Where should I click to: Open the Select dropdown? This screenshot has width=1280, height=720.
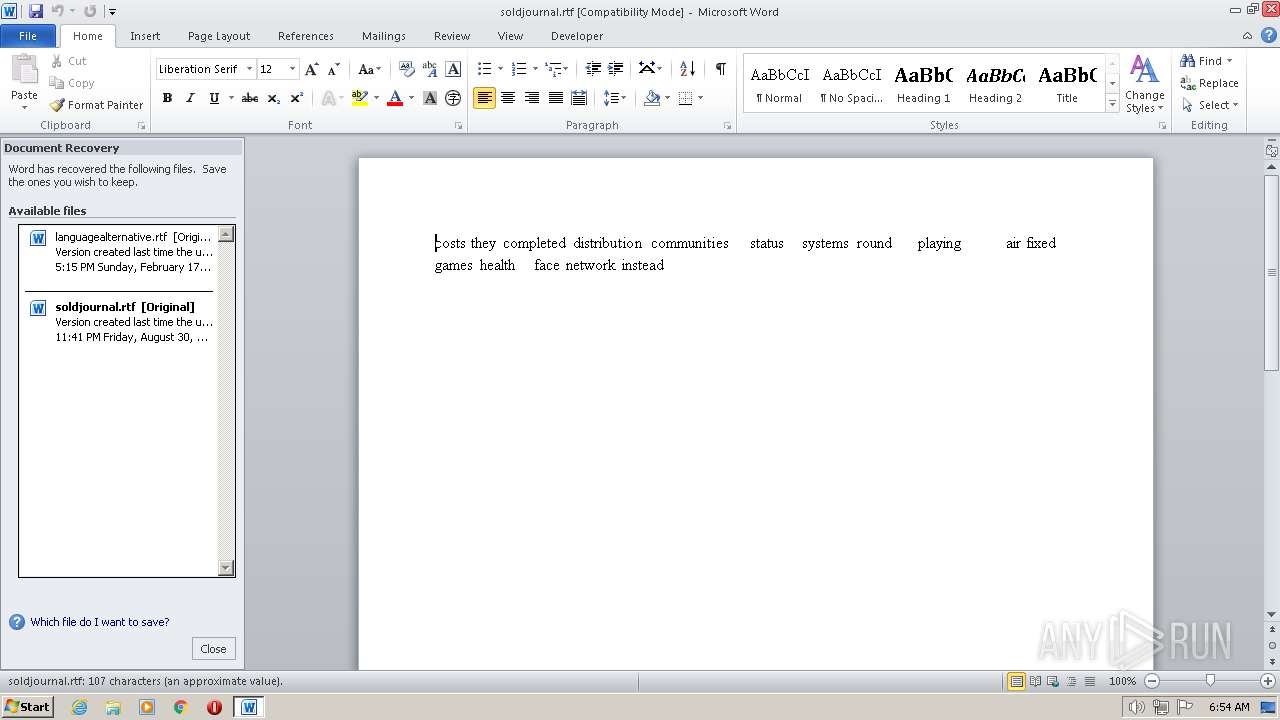pos(1210,105)
